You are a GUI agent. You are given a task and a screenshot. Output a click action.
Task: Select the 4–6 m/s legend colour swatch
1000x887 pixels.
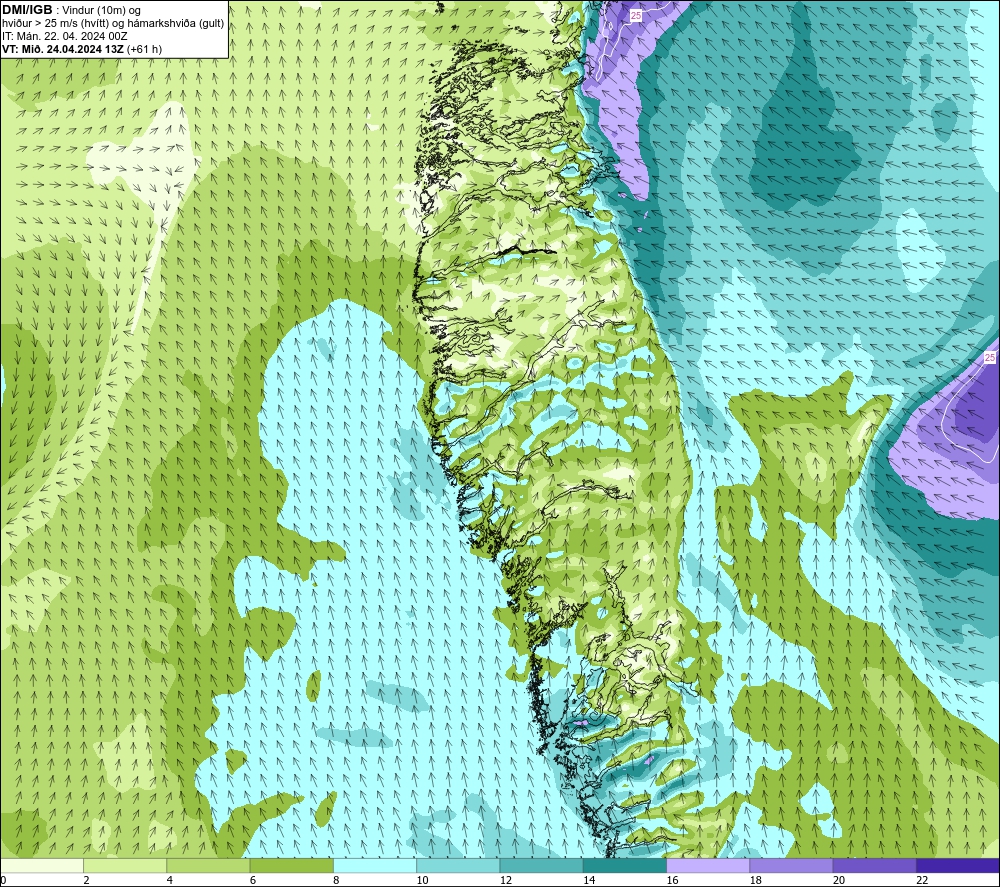click(209, 865)
